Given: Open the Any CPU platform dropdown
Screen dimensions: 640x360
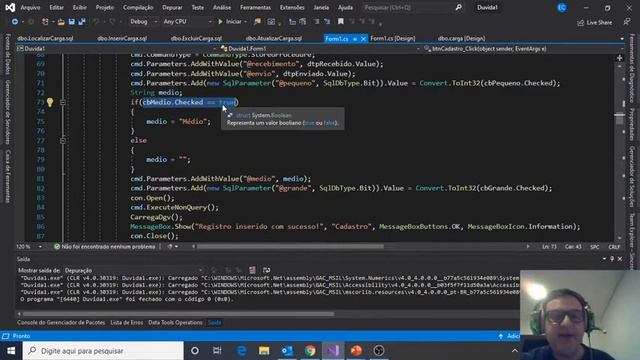Looking at the screenshot, I should (187, 22).
